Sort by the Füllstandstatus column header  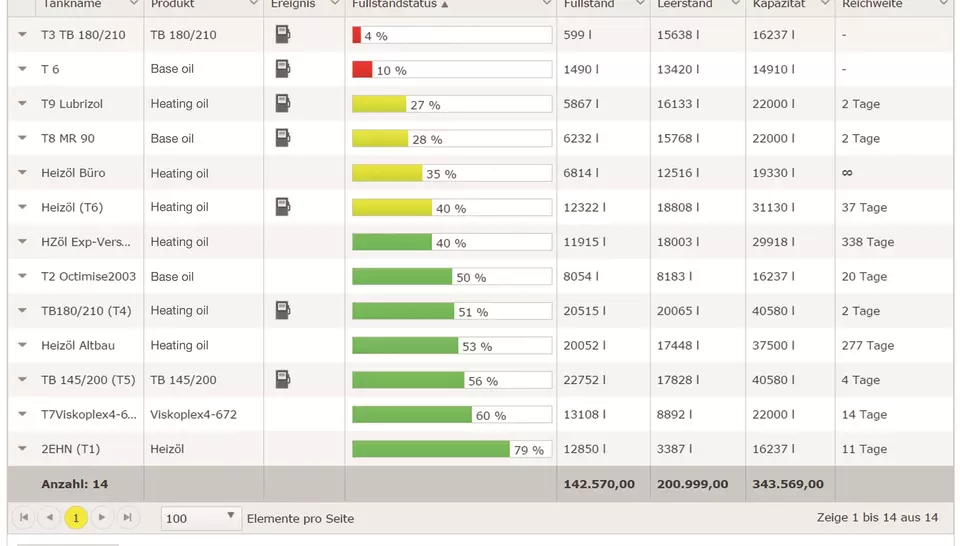tap(395, 4)
